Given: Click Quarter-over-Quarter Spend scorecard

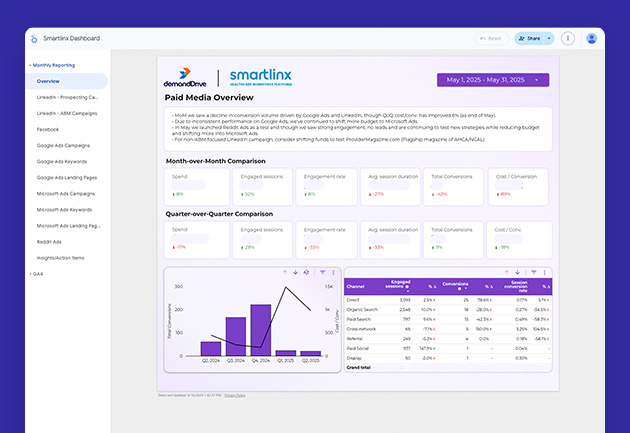Looking at the screenshot, I should tap(197, 240).
